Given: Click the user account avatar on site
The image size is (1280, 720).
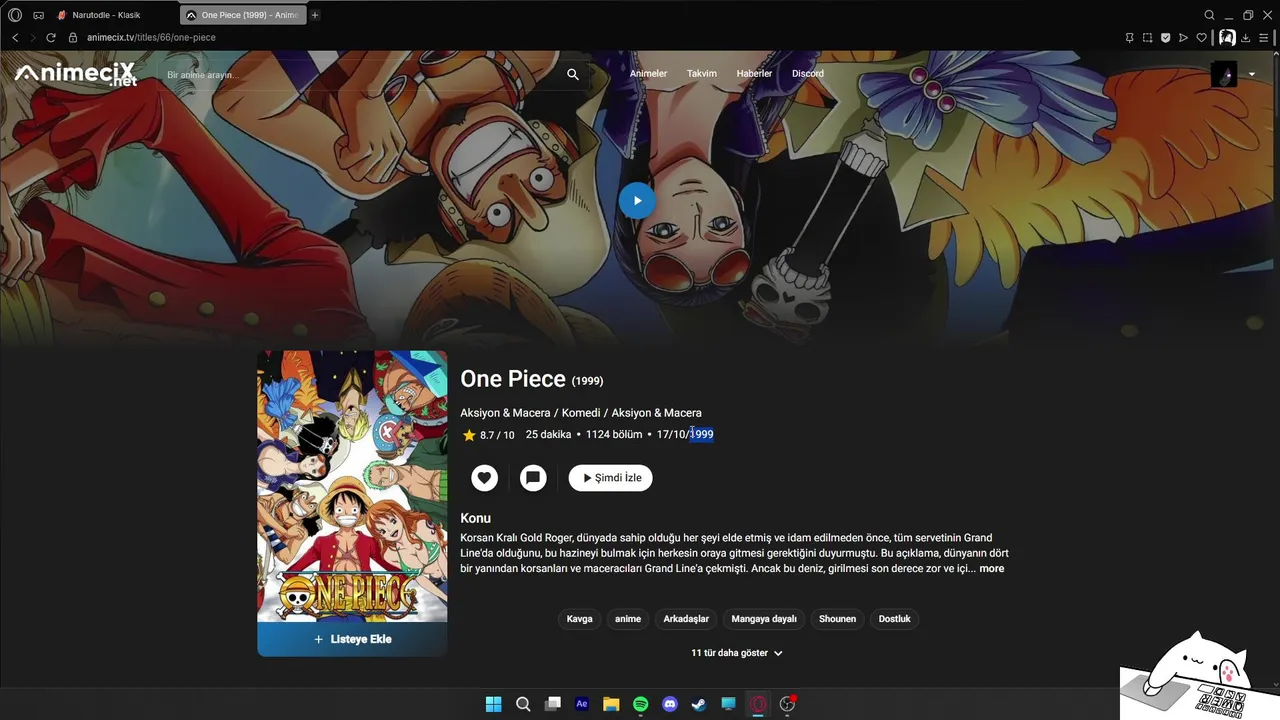Looking at the screenshot, I should pyautogui.click(x=1224, y=74).
